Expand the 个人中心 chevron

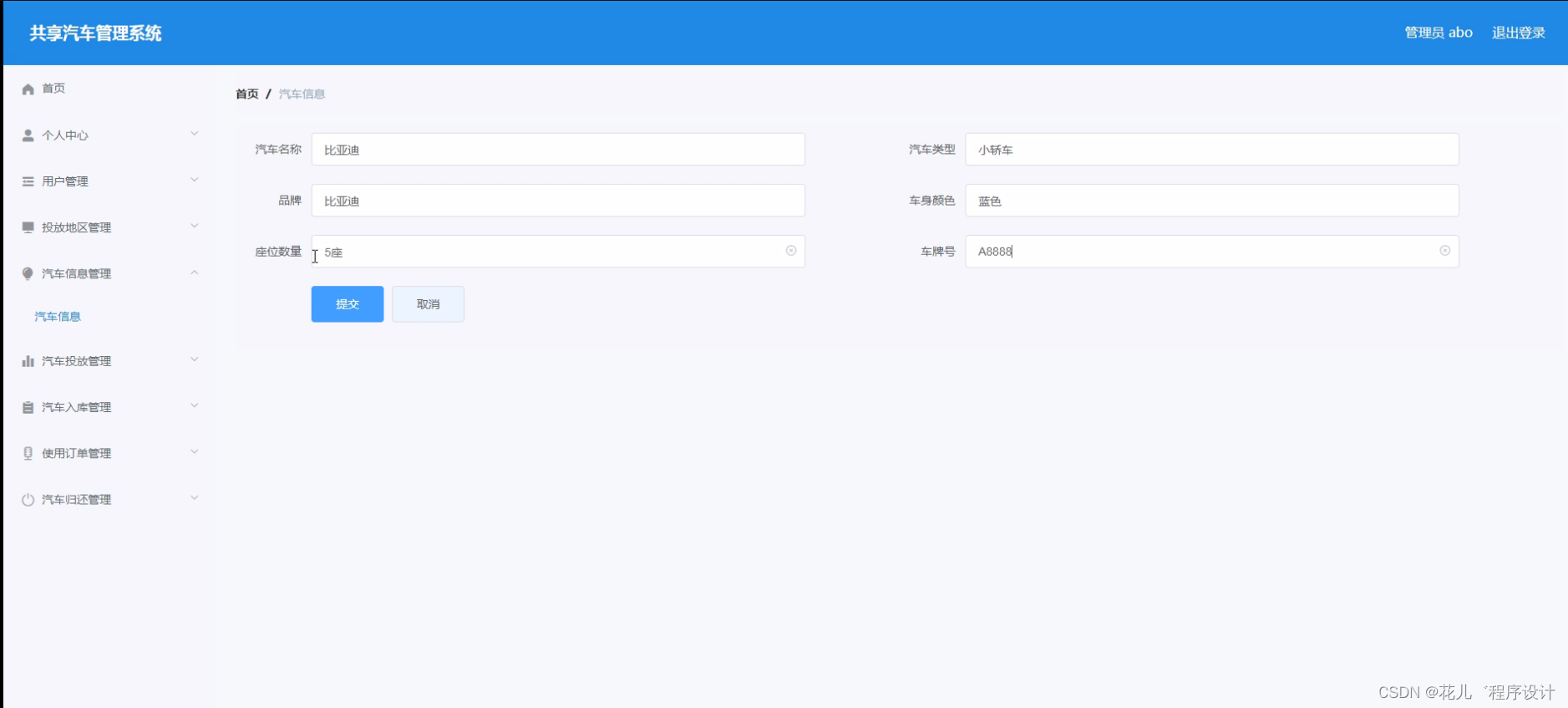point(195,134)
